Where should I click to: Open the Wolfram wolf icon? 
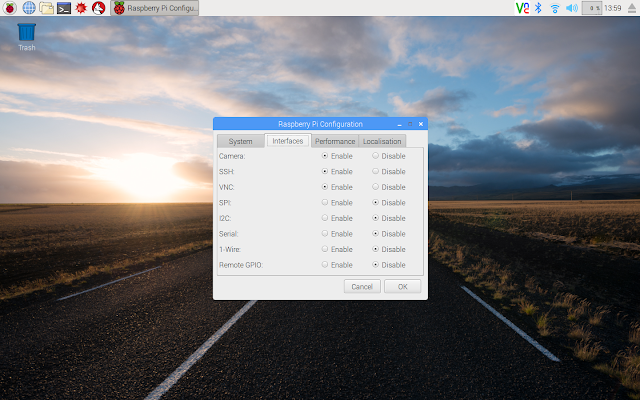click(98, 8)
